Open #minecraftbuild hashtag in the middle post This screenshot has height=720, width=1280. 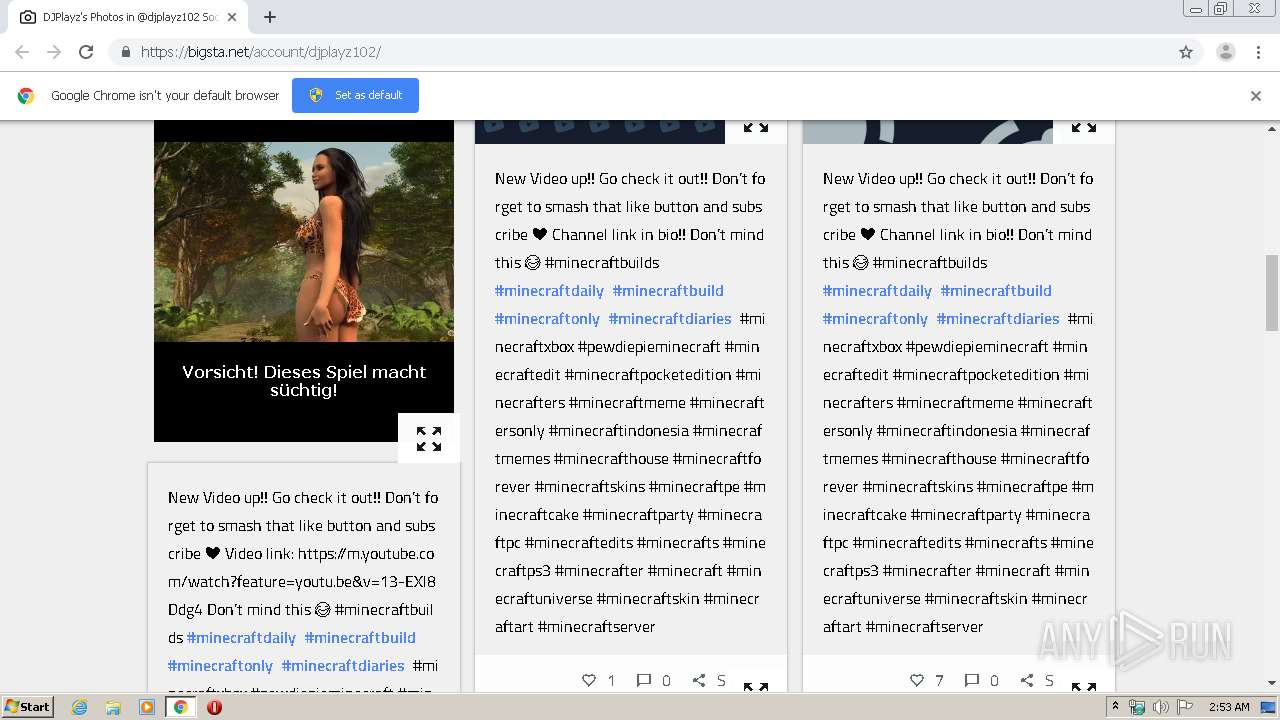(668, 291)
